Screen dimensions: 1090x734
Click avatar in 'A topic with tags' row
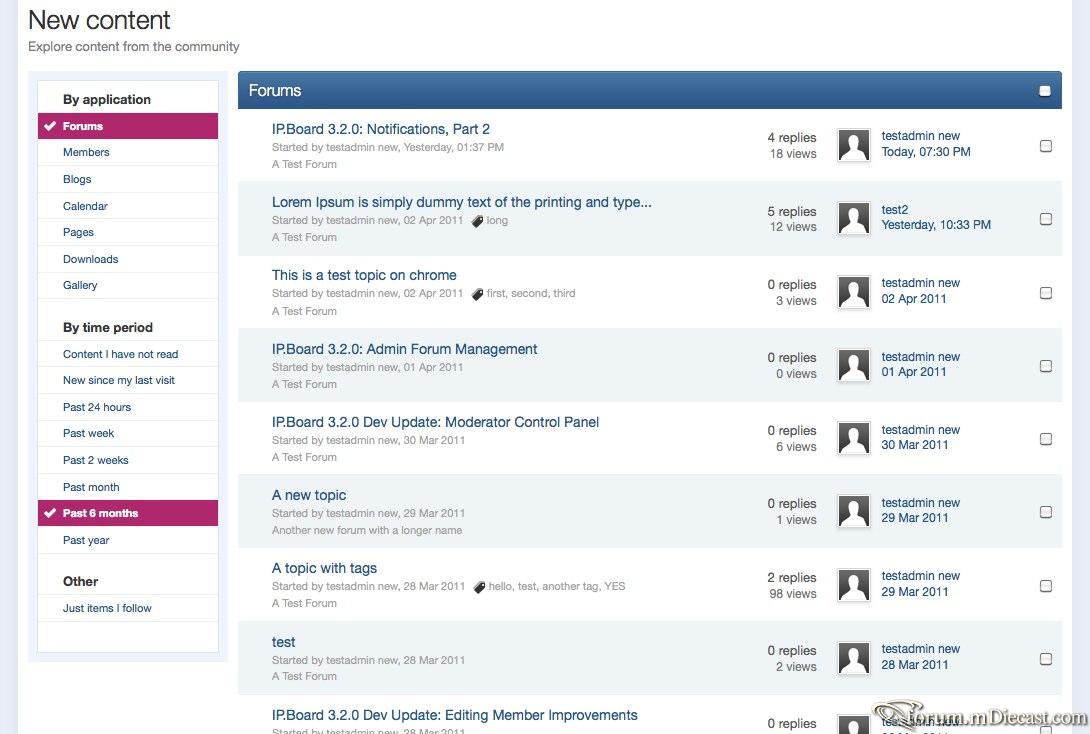854,585
